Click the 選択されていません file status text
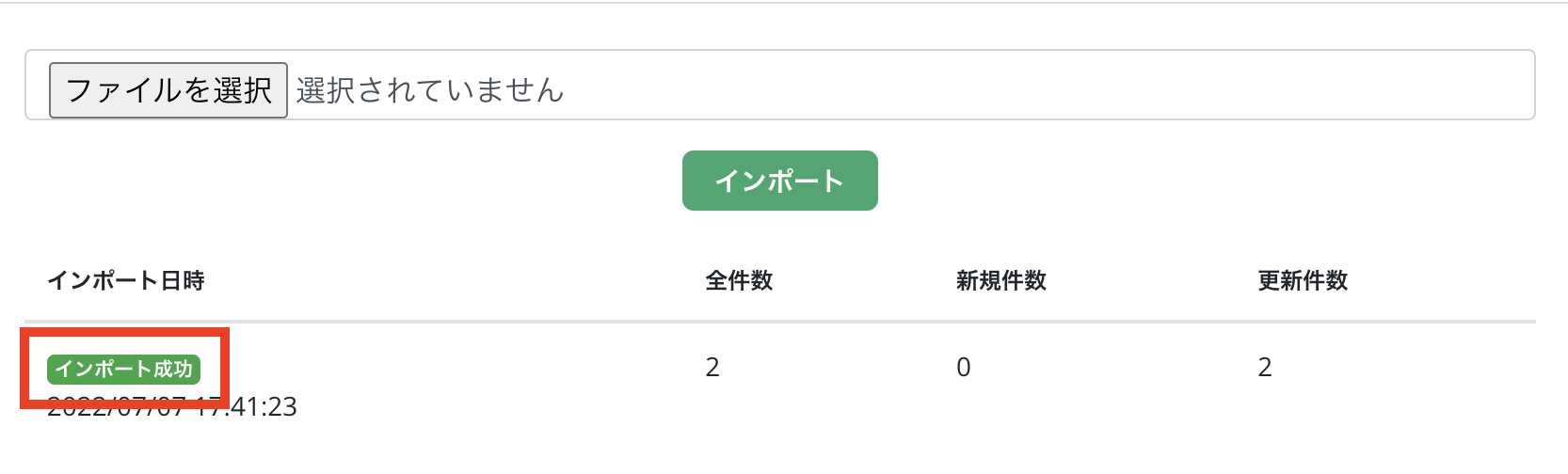Screen dimensions: 1568x474 pyautogui.click(x=429, y=90)
